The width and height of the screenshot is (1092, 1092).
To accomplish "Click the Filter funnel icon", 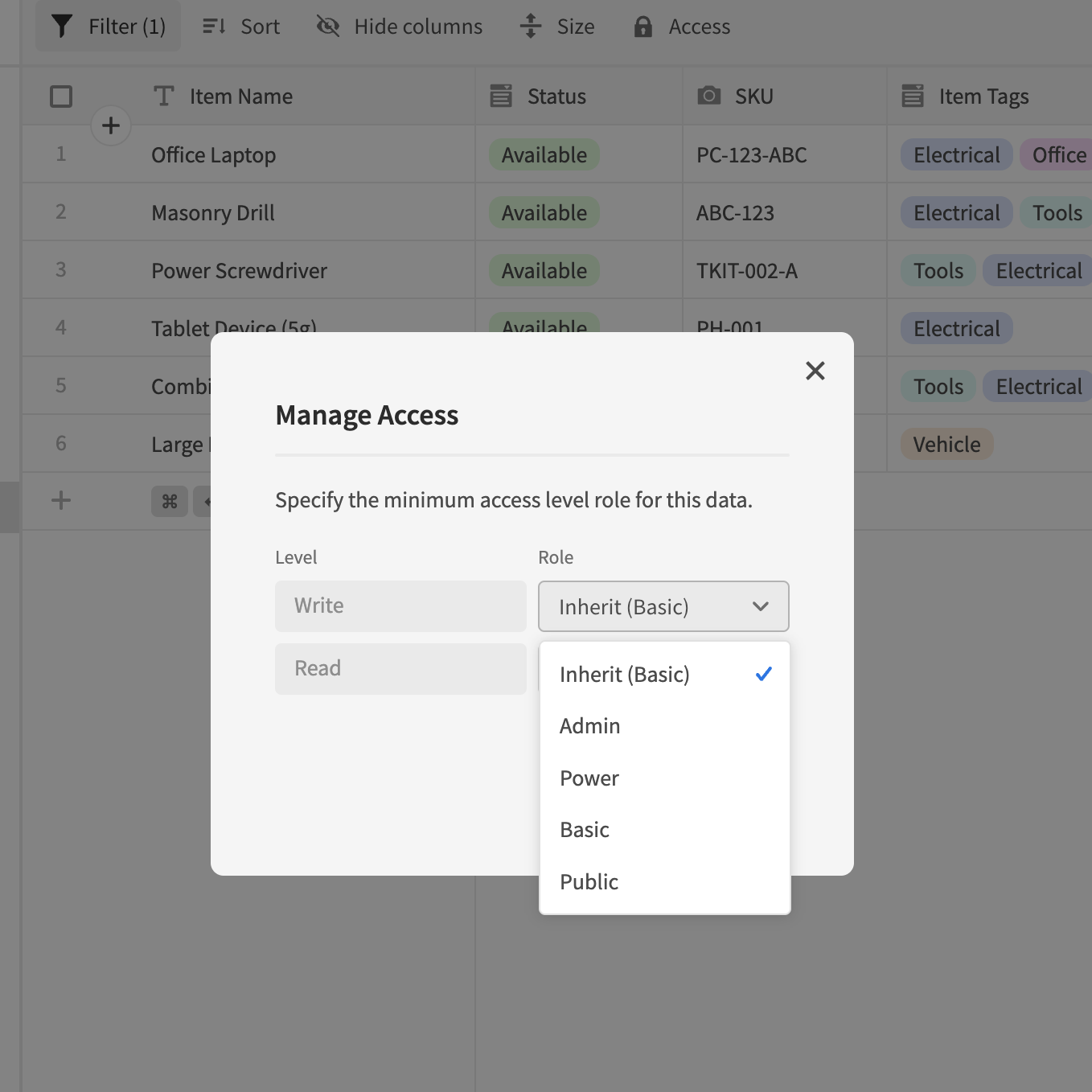I will [62, 27].
